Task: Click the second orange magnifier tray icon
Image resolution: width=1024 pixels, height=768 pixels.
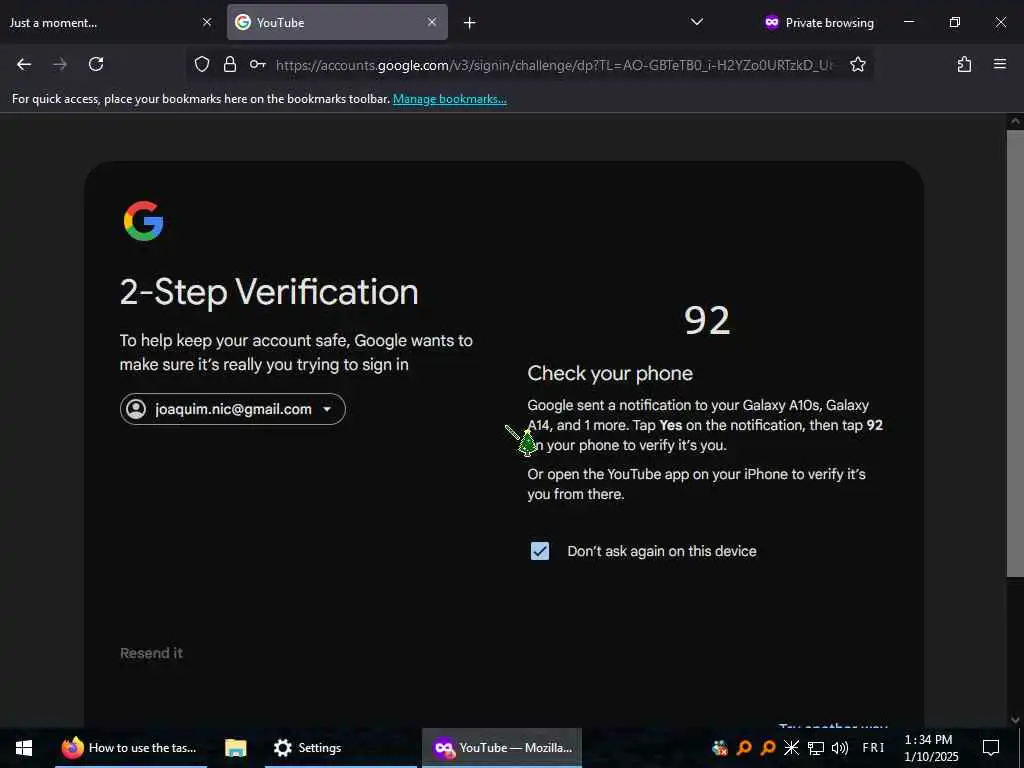Action: tap(768, 748)
